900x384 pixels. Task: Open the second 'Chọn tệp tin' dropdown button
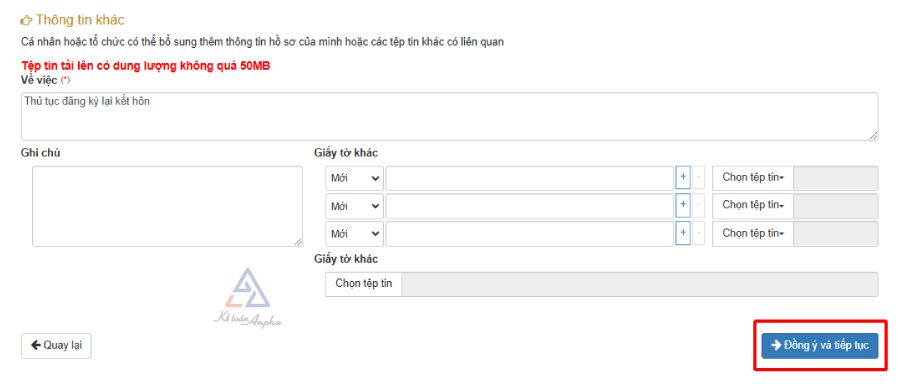tap(753, 205)
